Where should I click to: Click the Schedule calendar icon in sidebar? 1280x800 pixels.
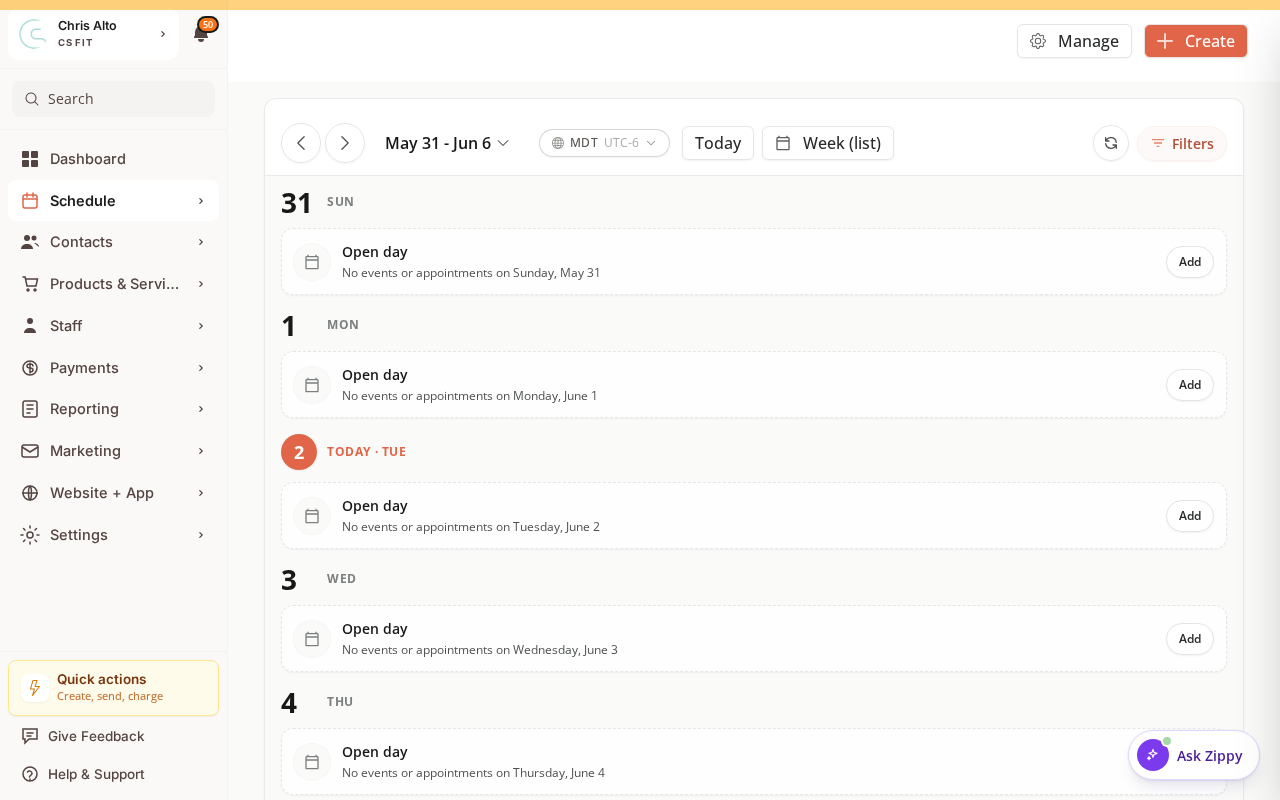point(30,201)
